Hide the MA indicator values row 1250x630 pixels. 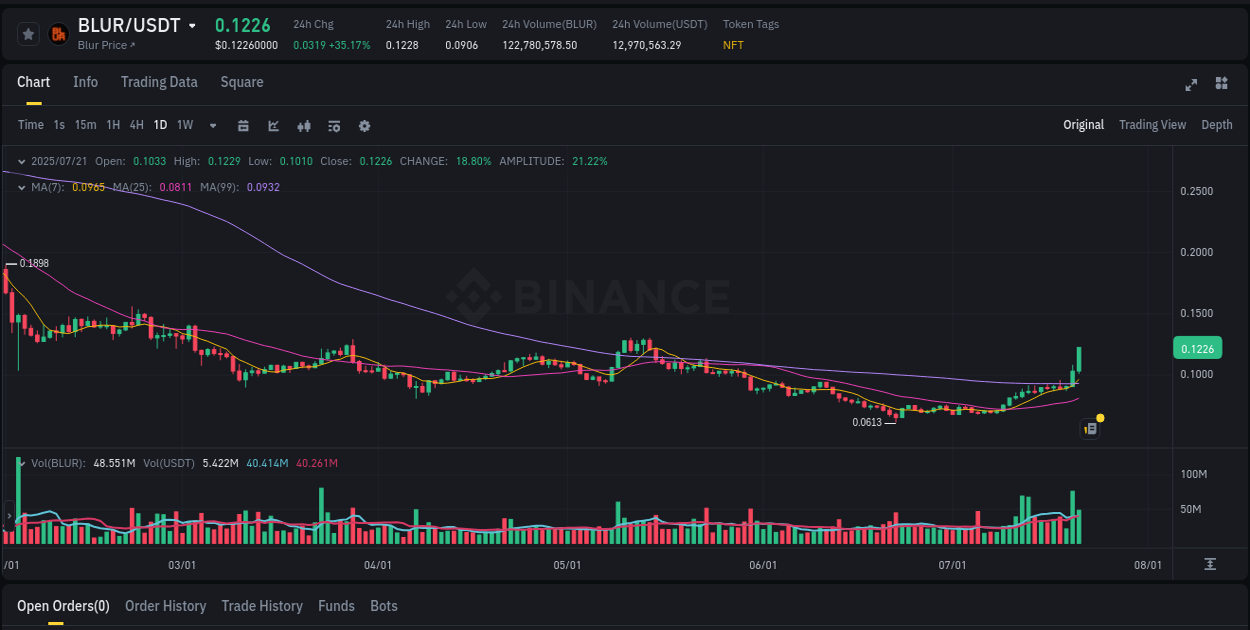pos(20,186)
